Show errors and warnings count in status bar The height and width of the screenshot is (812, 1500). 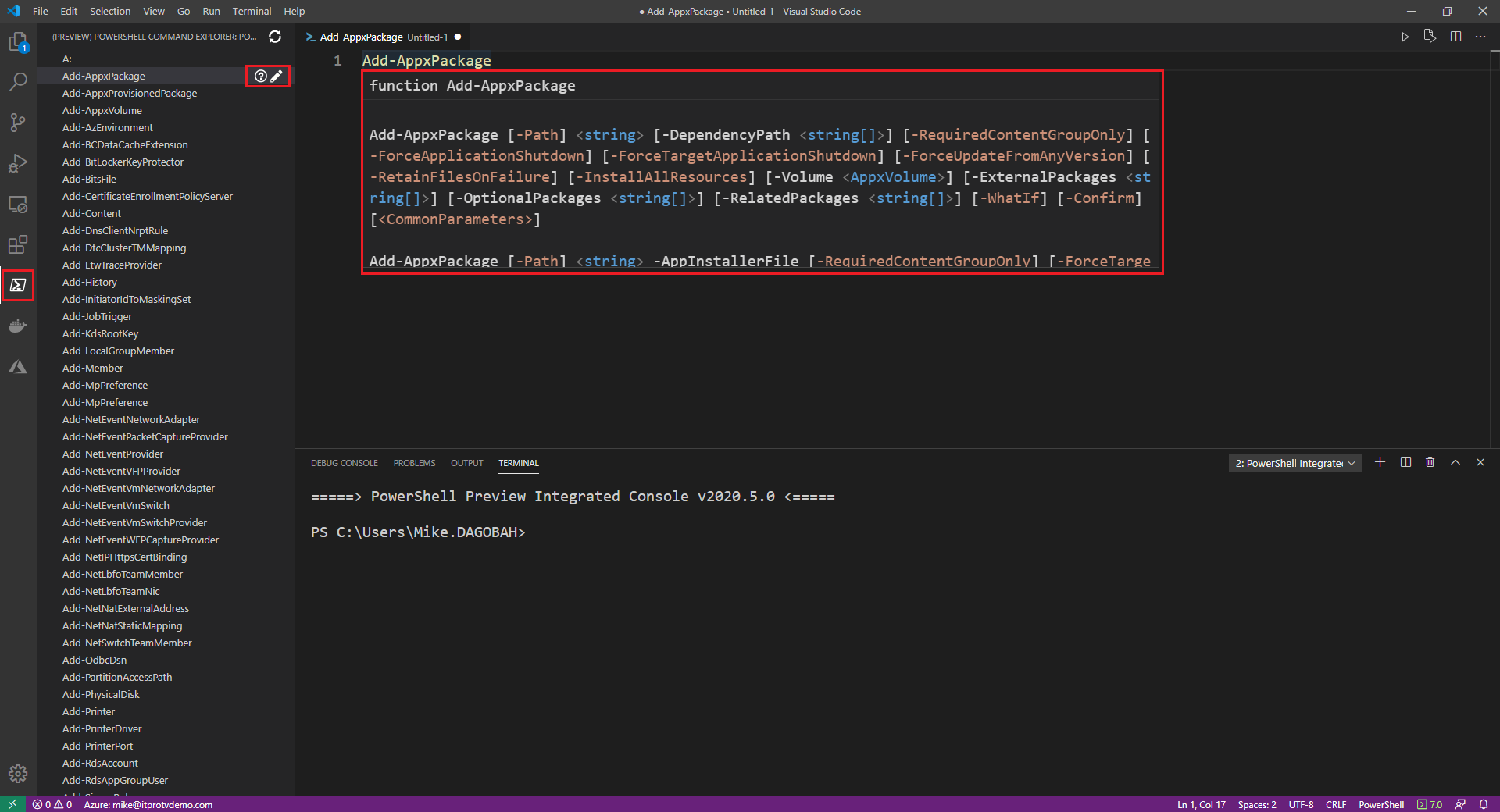(x=52, y=804)
